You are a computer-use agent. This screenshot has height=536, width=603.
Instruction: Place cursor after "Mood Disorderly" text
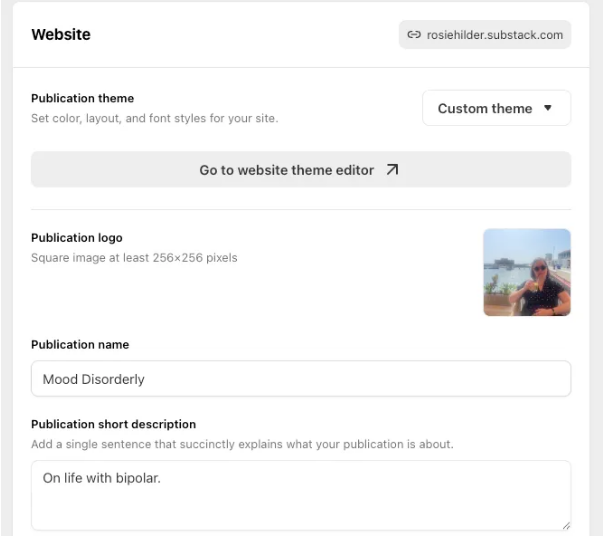[147, 380]
